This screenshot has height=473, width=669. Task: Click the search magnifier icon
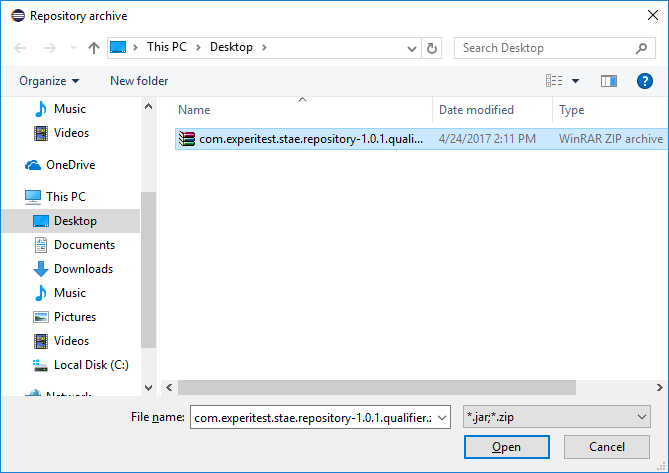[641, 48]
